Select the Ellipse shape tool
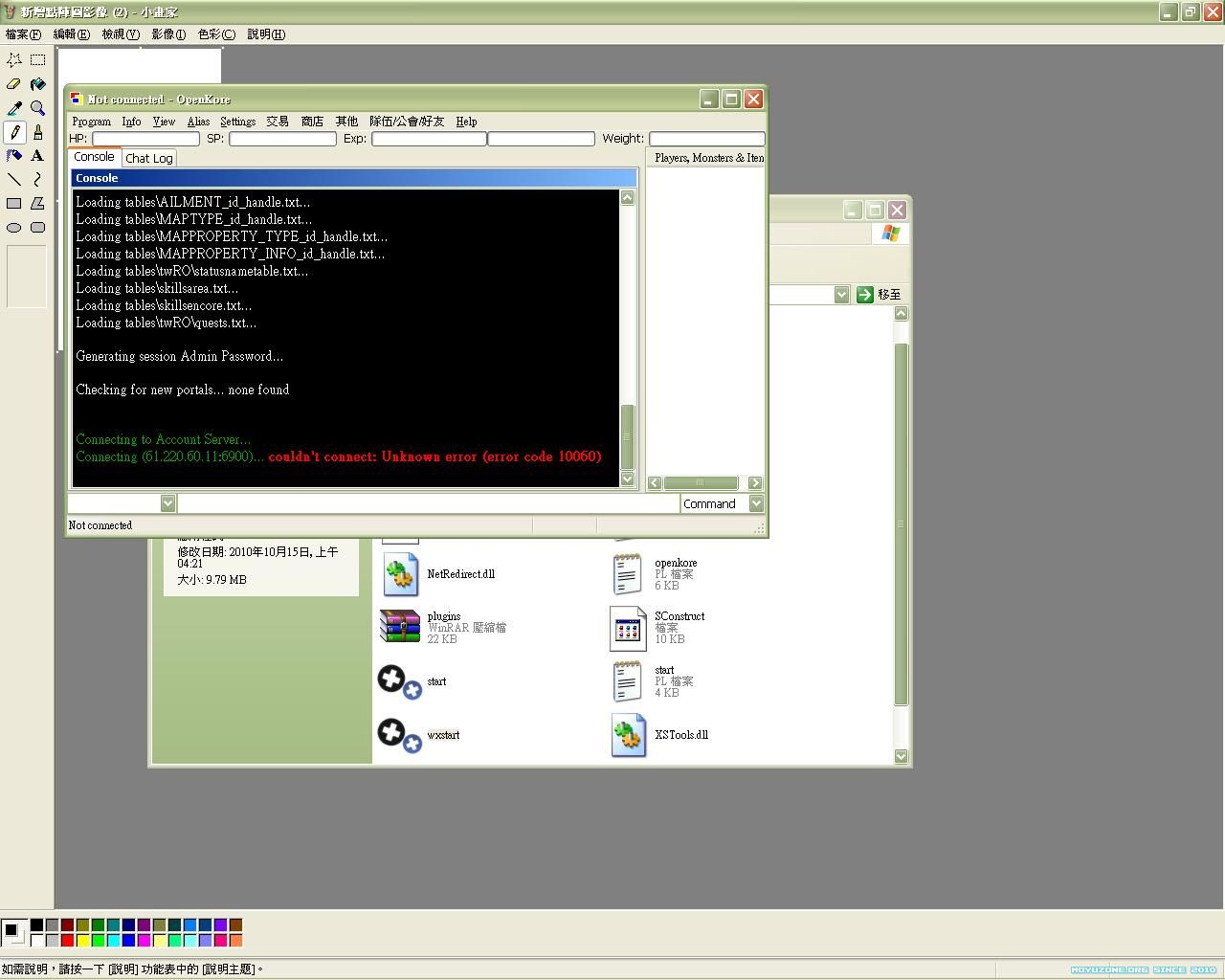The width and height of the screenshot is (1225, 980). [14, 228]
